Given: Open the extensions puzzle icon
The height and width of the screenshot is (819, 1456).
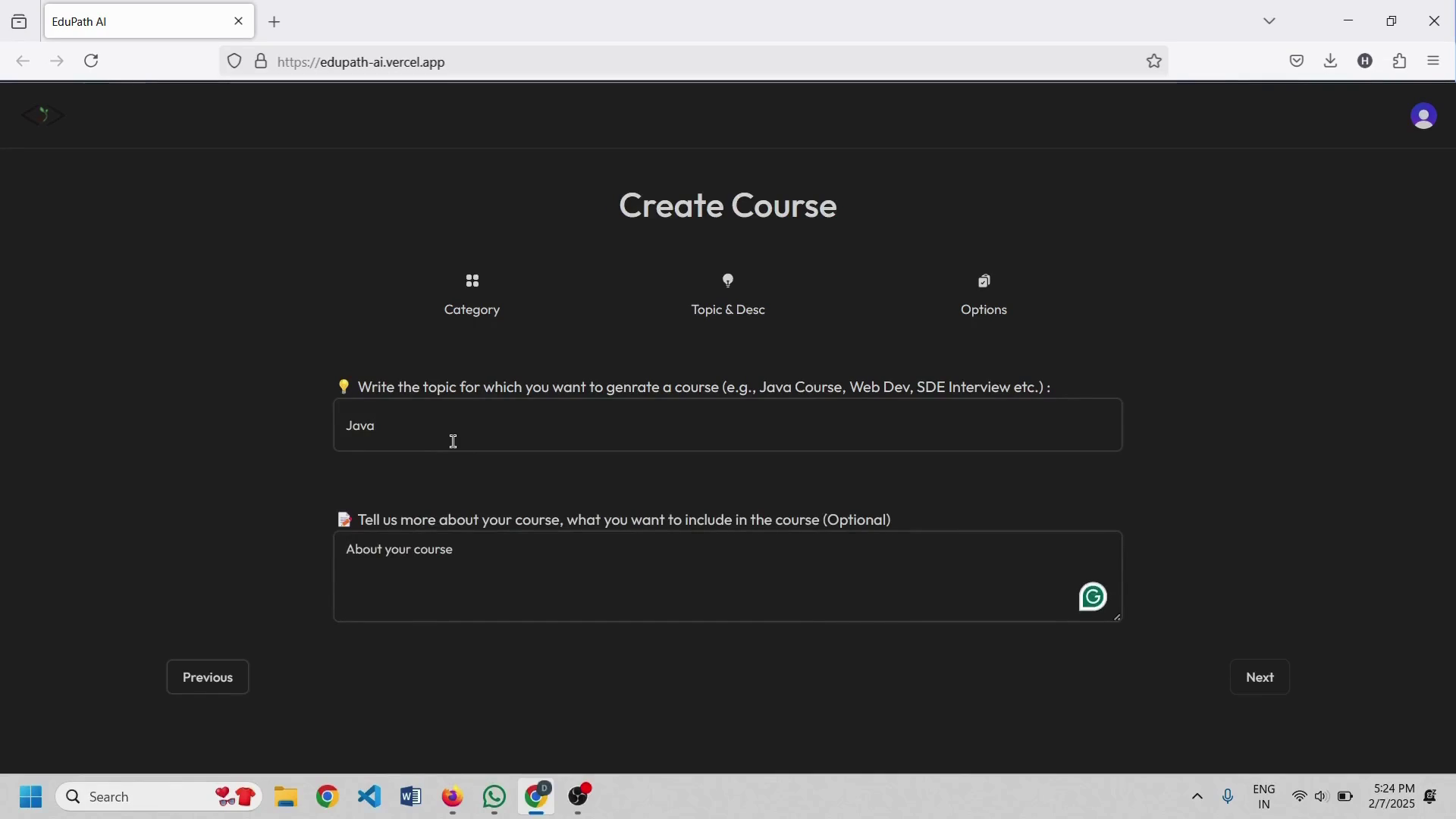Looking at the screenshot, I should point(1400,61).
